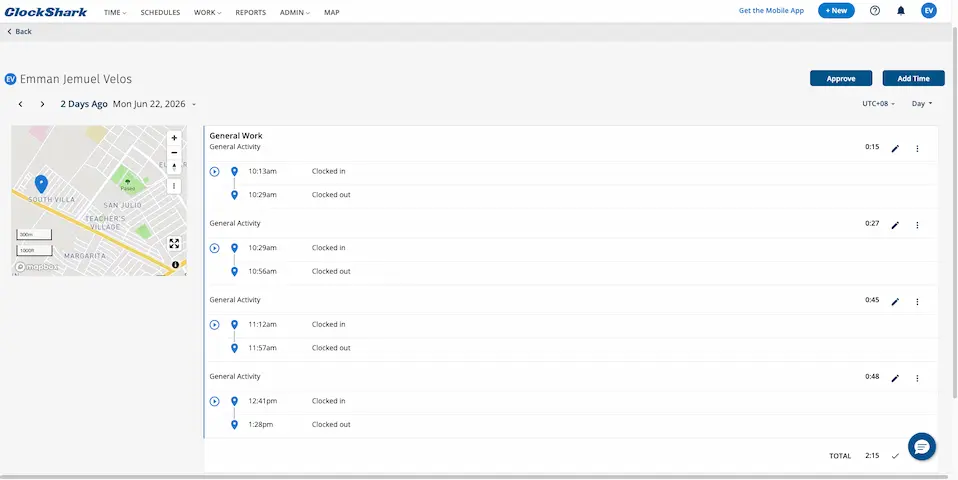Open map three-dot options button

click(174, 186)
